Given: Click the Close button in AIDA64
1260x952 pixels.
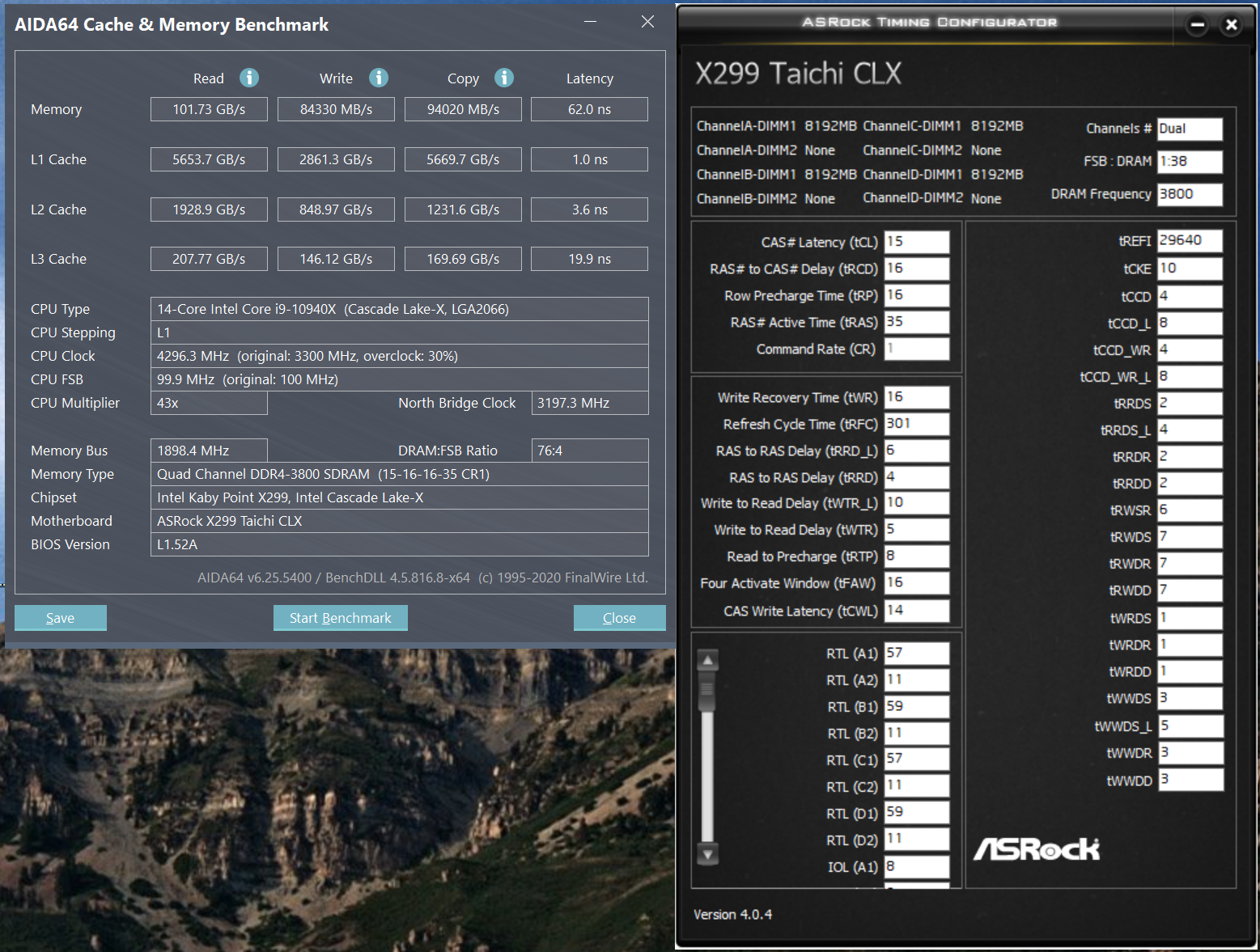Looking at the screenshot, I should [620, 618].
